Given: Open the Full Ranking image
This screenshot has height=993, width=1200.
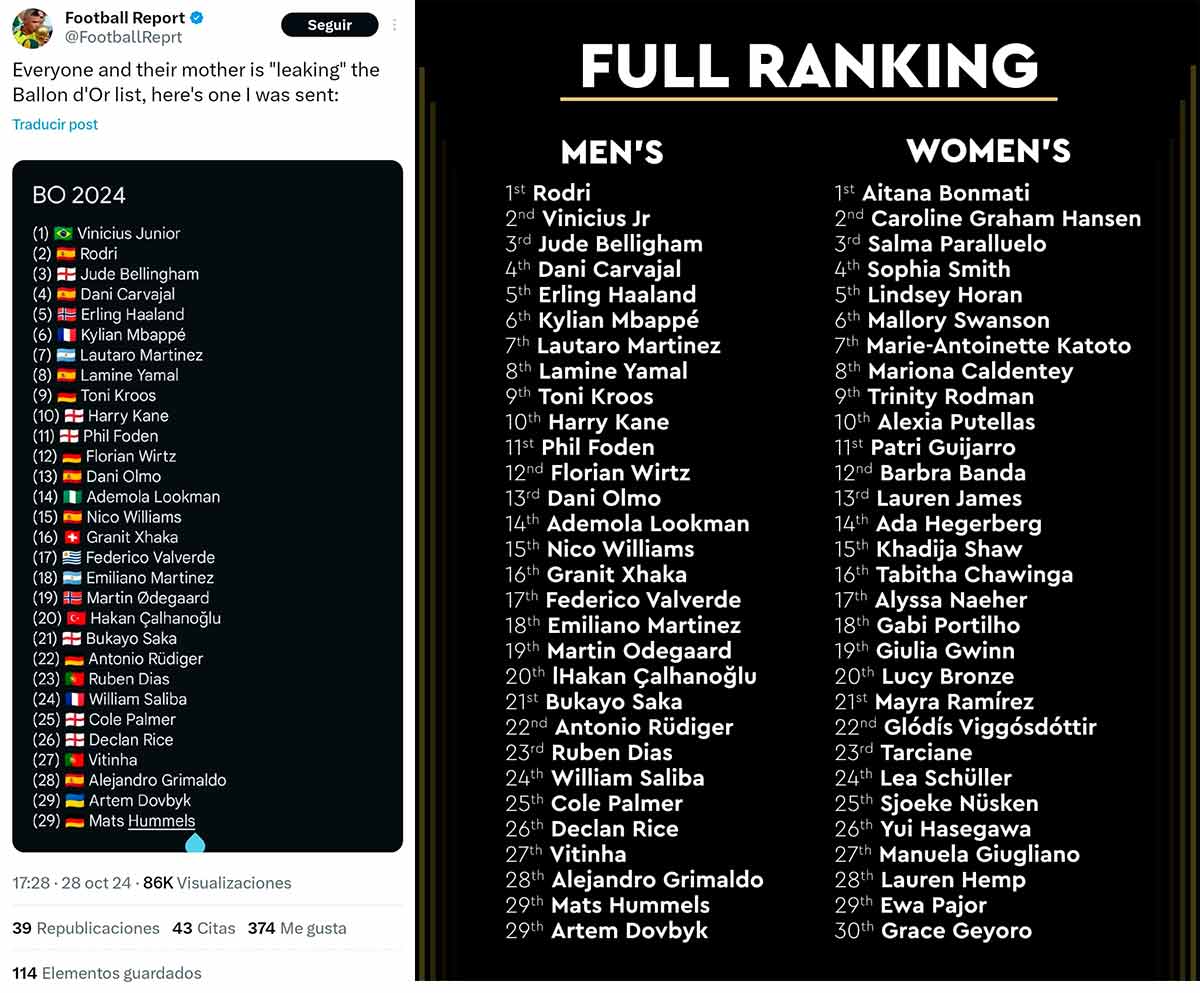Looking at the screenshot, I should tap(808, 500).
